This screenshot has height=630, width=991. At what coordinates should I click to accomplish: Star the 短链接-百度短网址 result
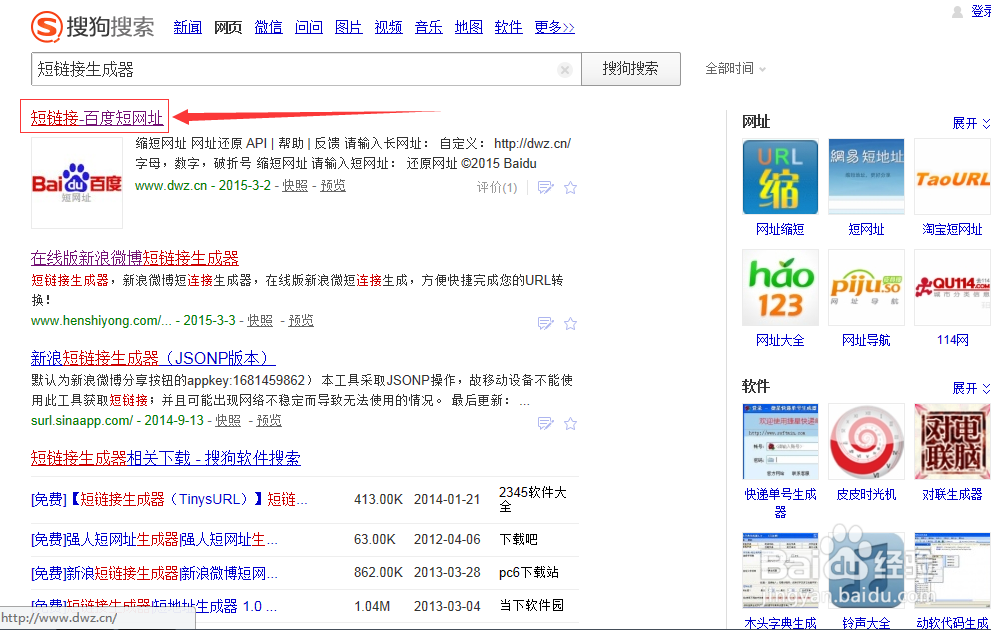click(570, 188)
